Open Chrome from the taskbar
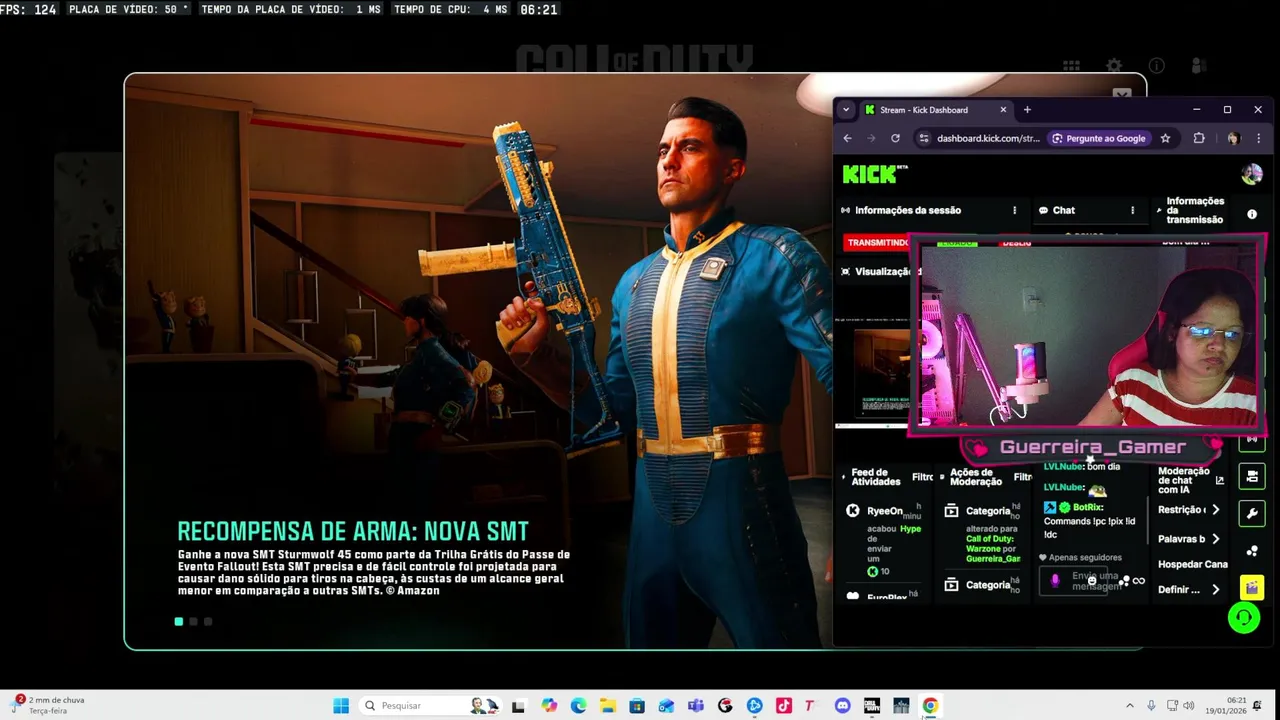Viewport: 1280px width, 720px height. point(930,706)
